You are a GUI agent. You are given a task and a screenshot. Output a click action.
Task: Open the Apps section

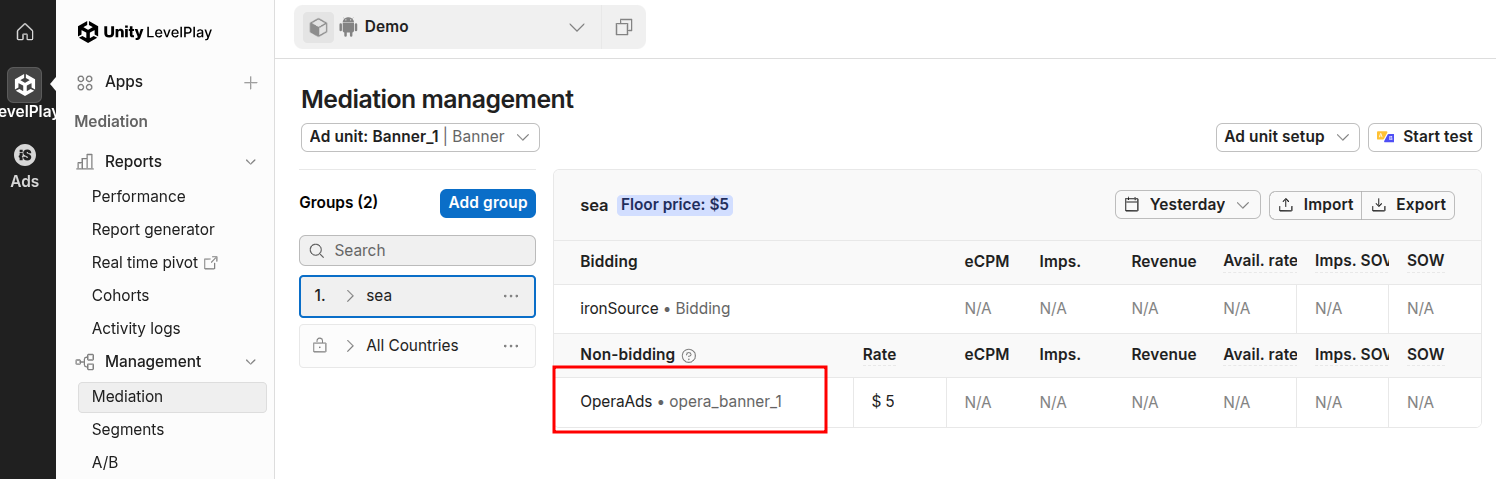[124, 82]
